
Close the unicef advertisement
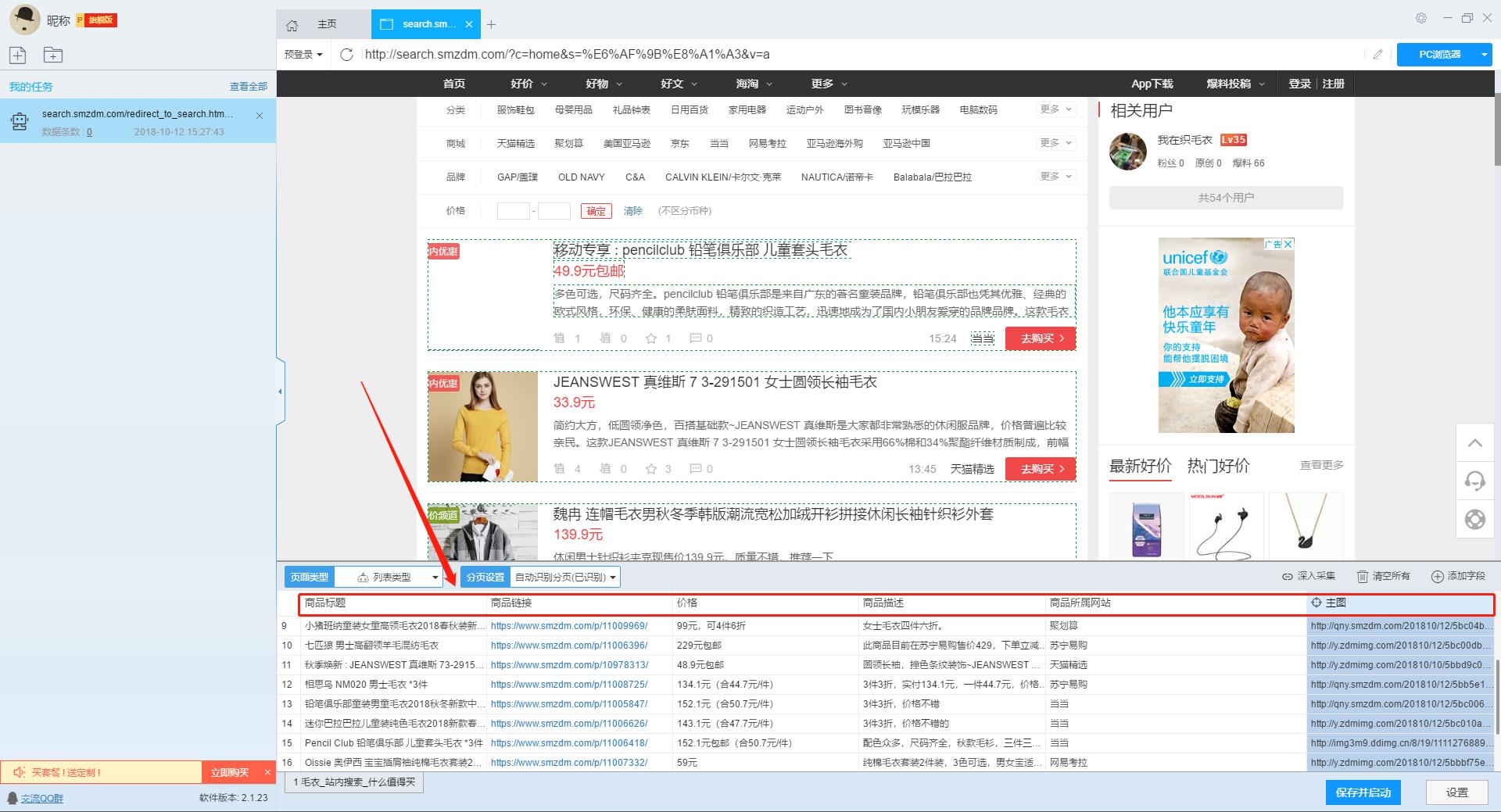[1288, 244]
